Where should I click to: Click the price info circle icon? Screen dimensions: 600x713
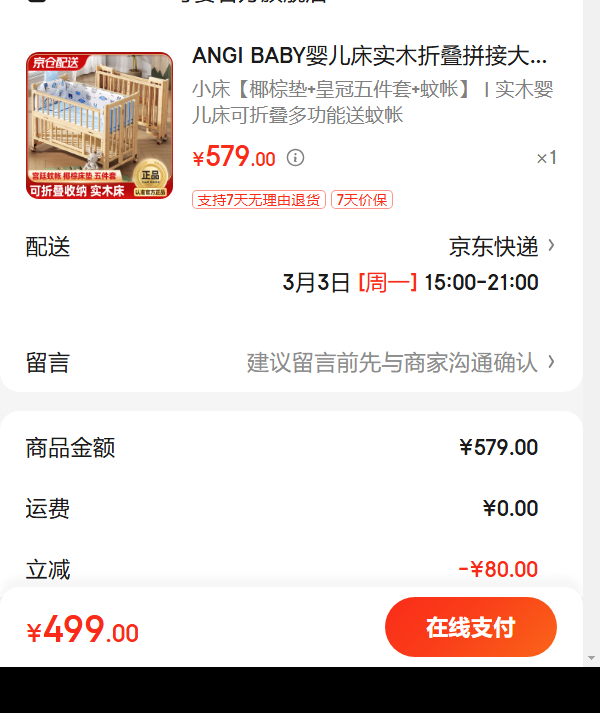295,158
